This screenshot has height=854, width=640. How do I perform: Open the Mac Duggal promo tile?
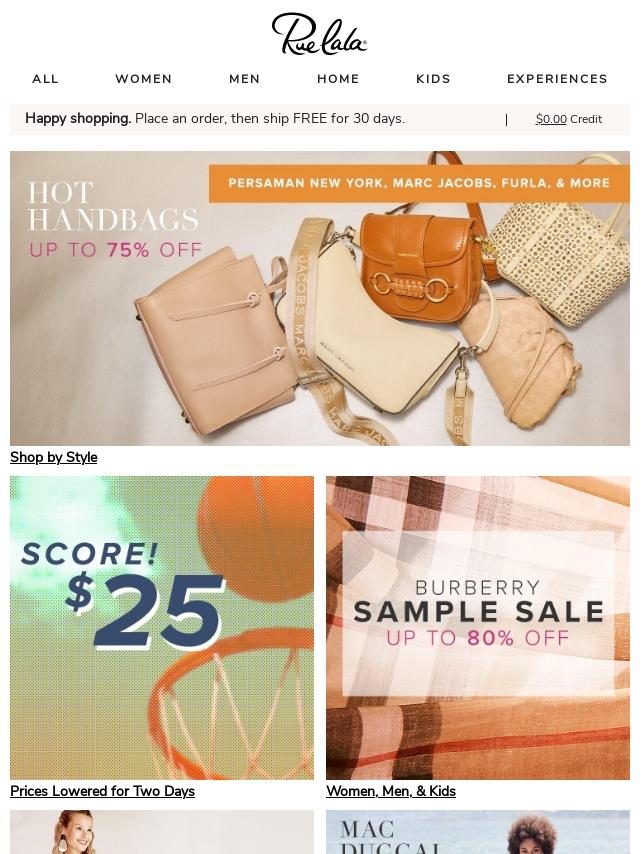click(x=478, y=832)
